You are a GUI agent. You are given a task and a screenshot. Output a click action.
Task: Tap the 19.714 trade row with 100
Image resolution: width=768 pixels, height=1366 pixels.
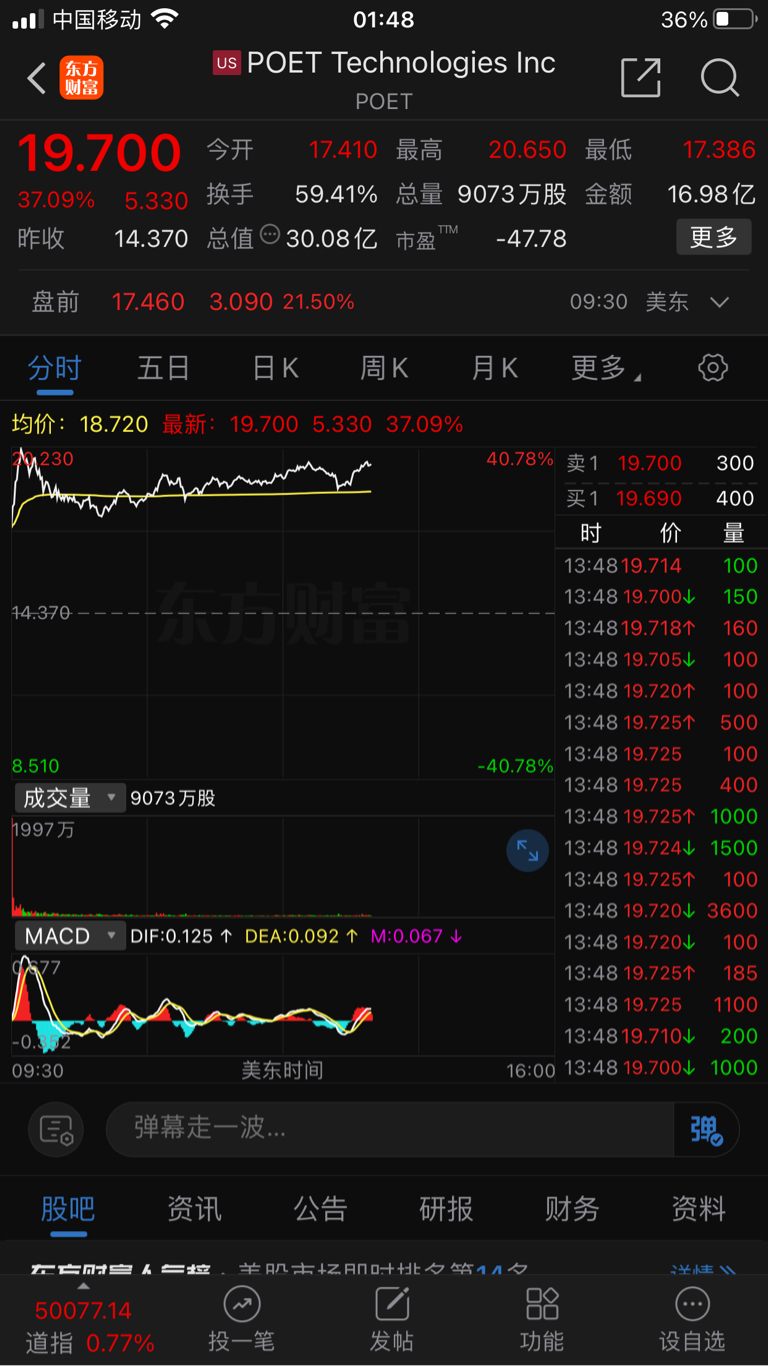660,565
